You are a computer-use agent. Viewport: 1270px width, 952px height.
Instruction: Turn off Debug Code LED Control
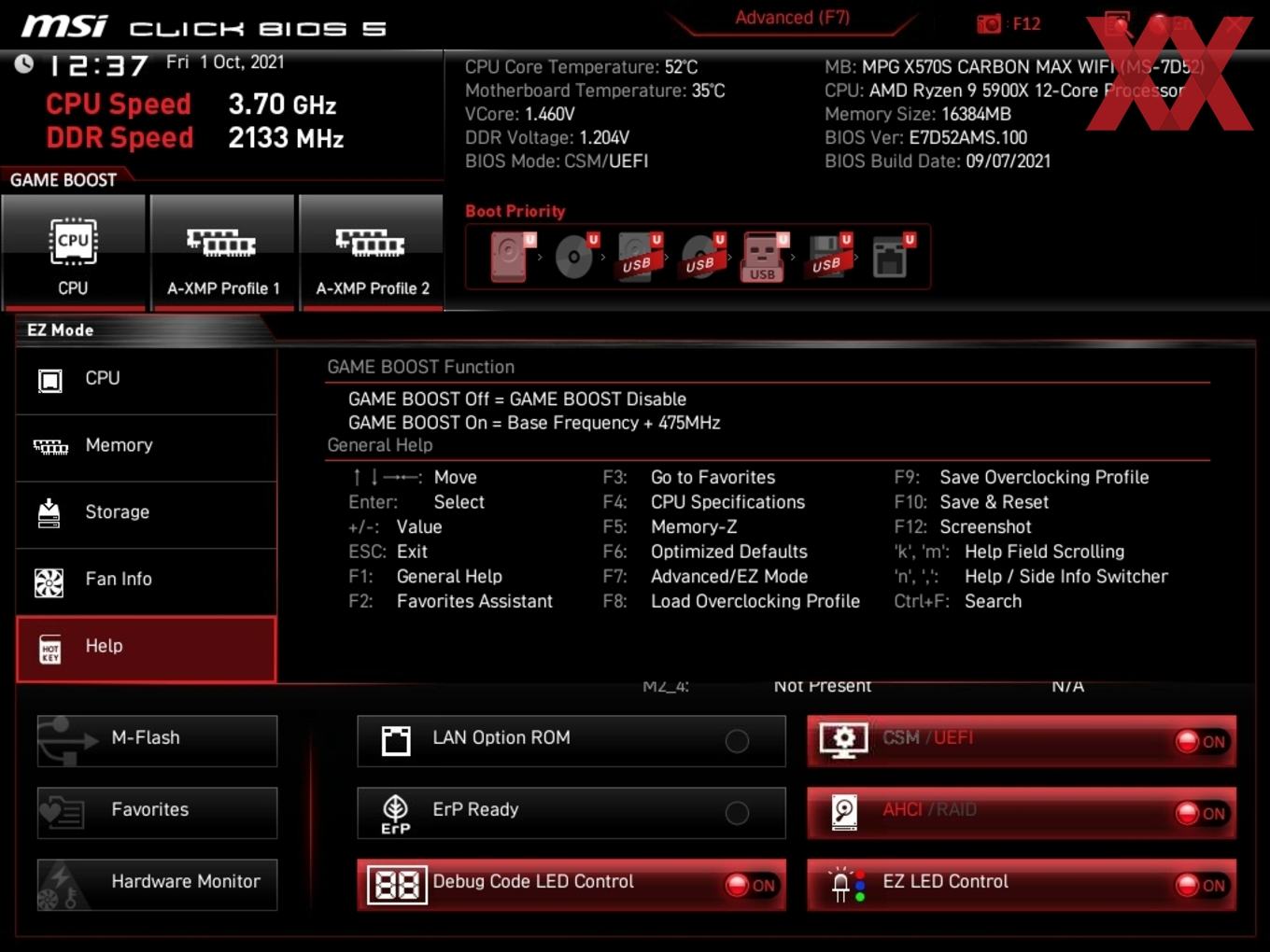point(752,885)
